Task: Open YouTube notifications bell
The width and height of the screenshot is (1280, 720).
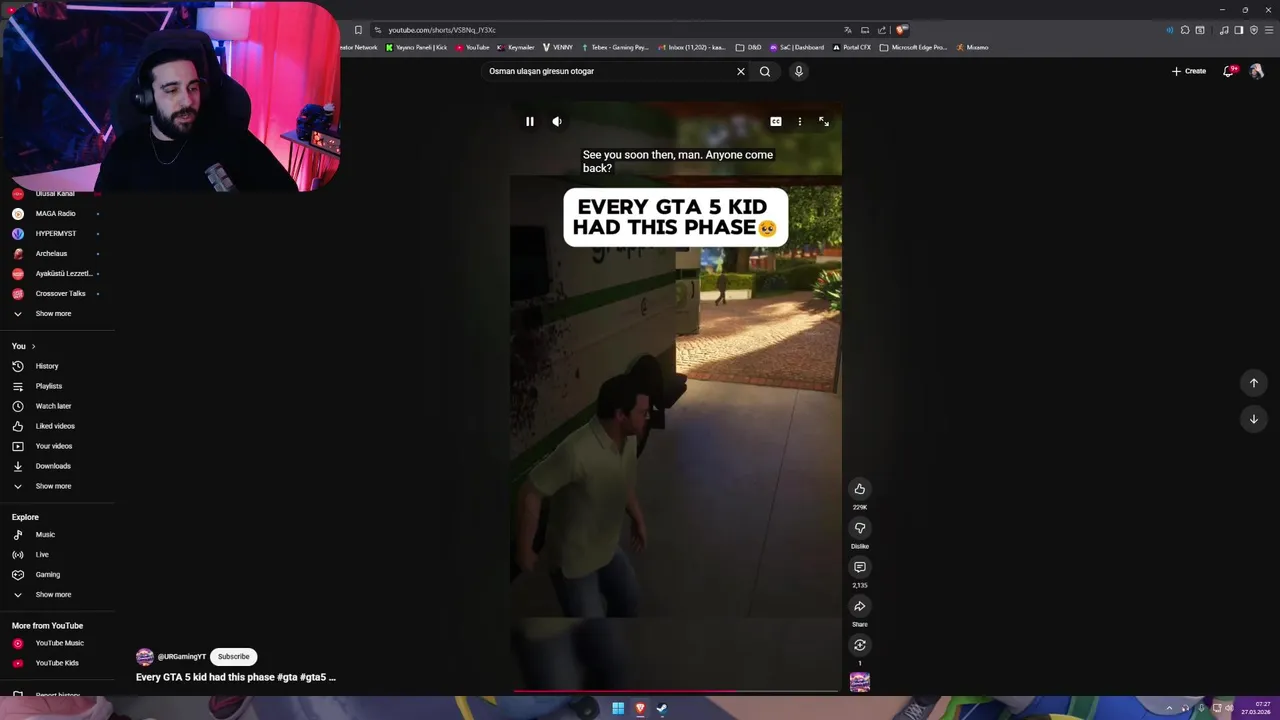Action: coord(1229,72)
